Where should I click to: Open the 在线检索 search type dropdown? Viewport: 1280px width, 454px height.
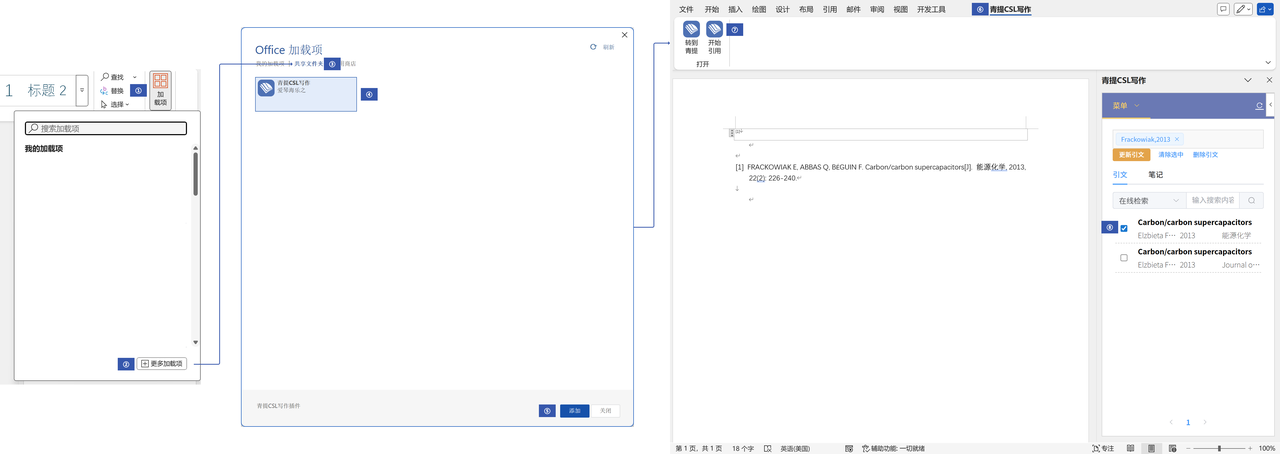point(1148,200)
